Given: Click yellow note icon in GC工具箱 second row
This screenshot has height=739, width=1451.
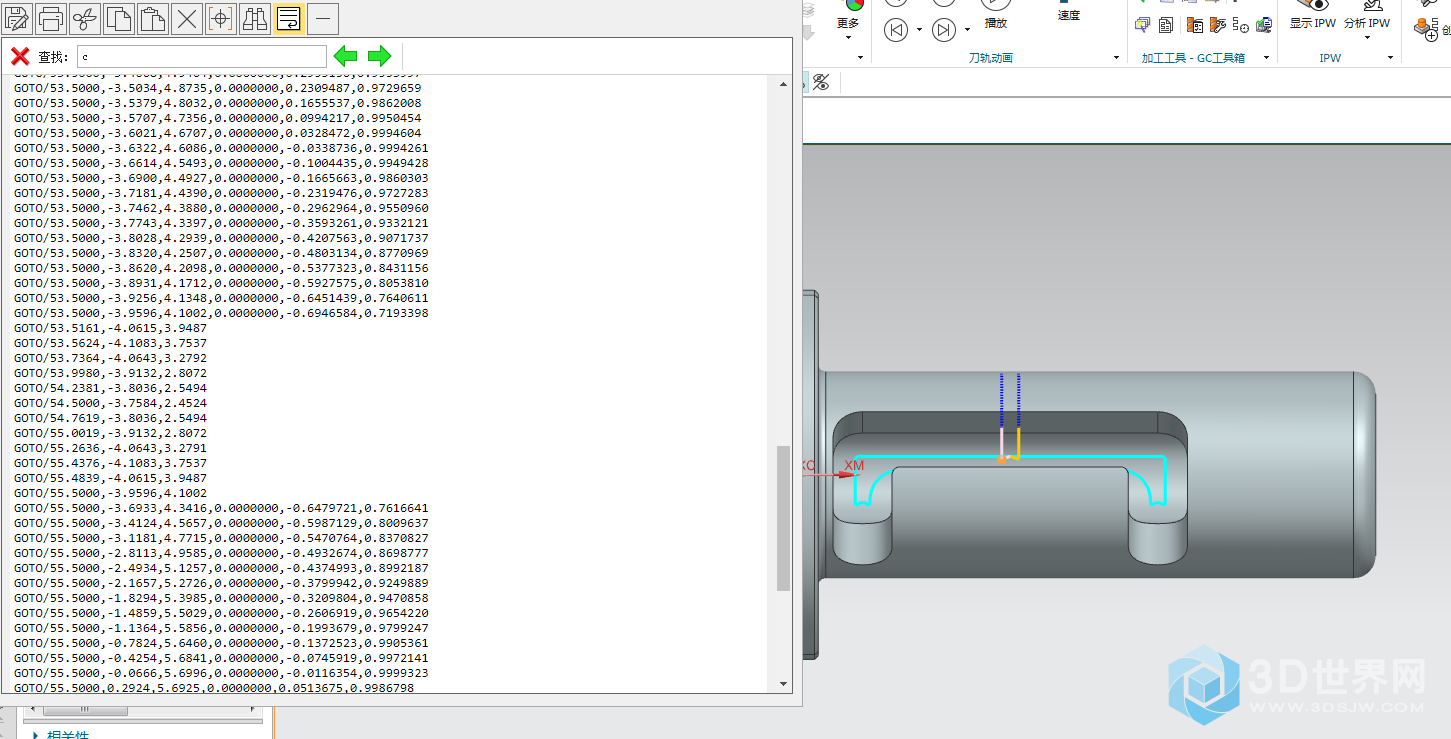Looking at the screenshot, I should (1142, 24).
